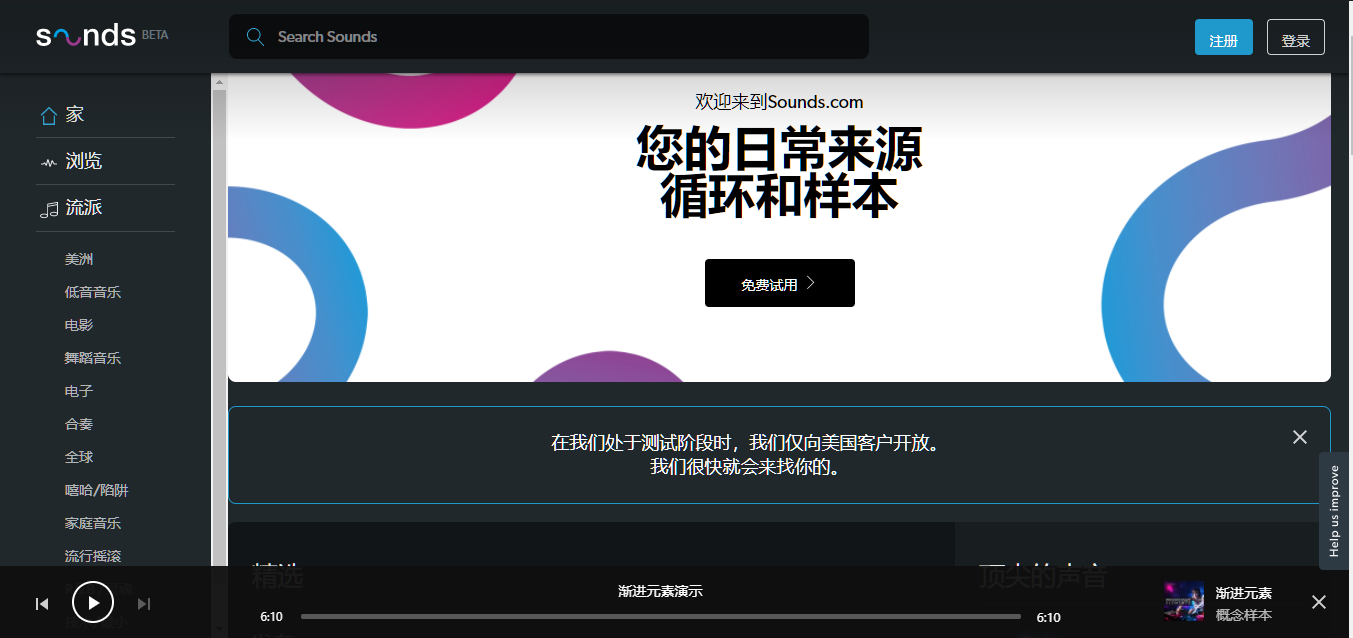Click the 注册 button
The height and width of the screenshot is (638, 1353).
pyautogui.click(x=1223, y=36)
